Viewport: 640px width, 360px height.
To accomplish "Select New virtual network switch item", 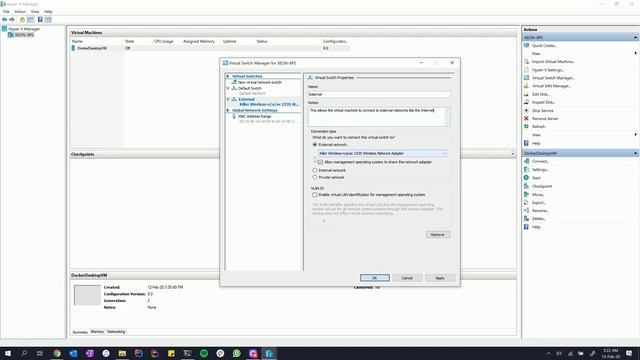I will point(260,82).
